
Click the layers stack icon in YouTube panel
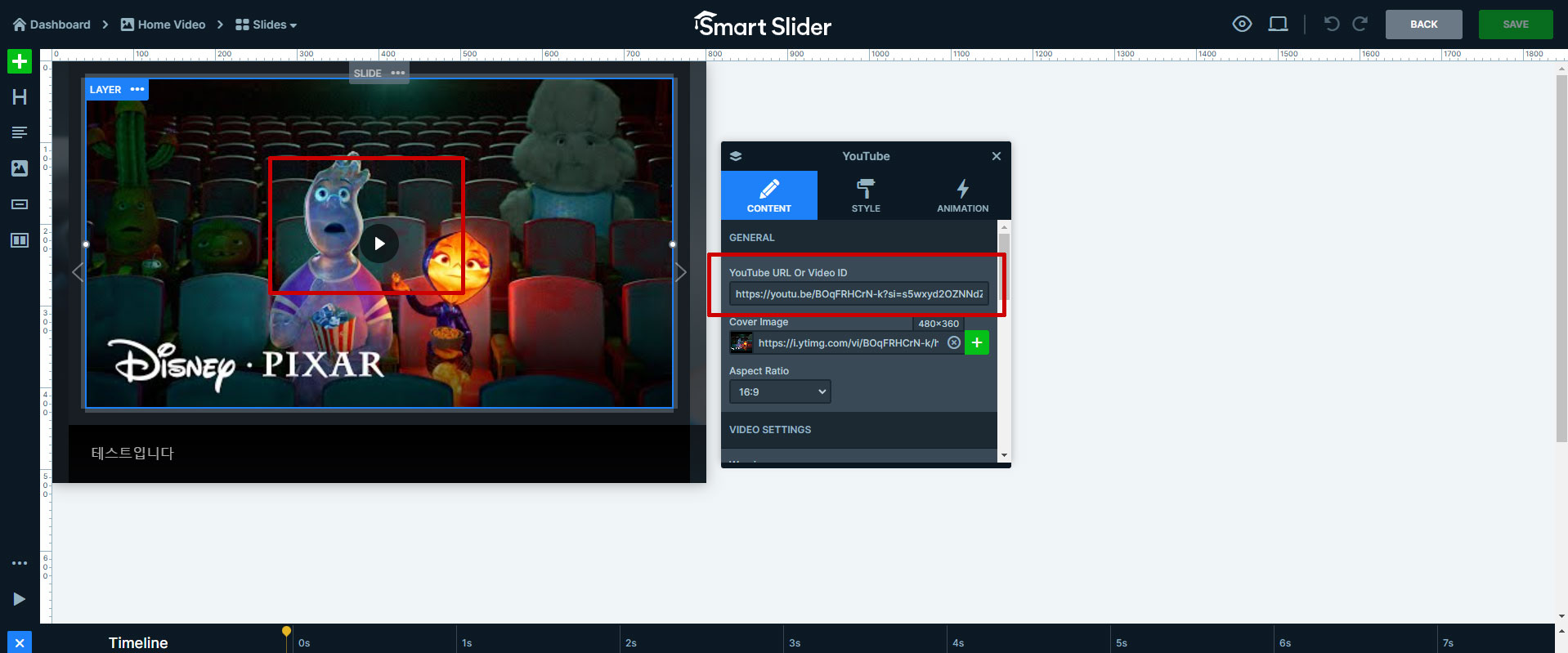click(736, 156)
